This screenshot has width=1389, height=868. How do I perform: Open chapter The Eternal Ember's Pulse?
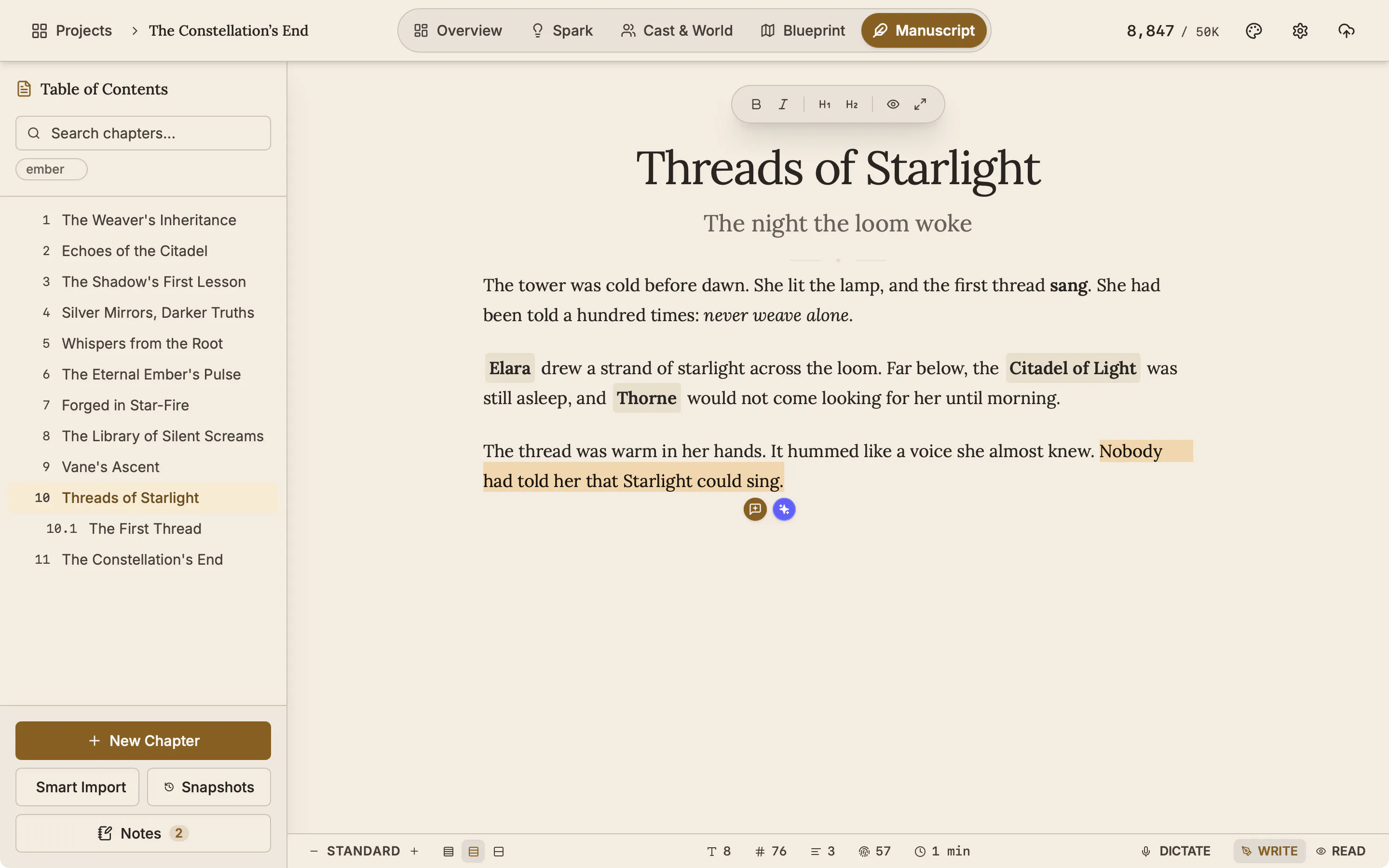click(143, 374)
